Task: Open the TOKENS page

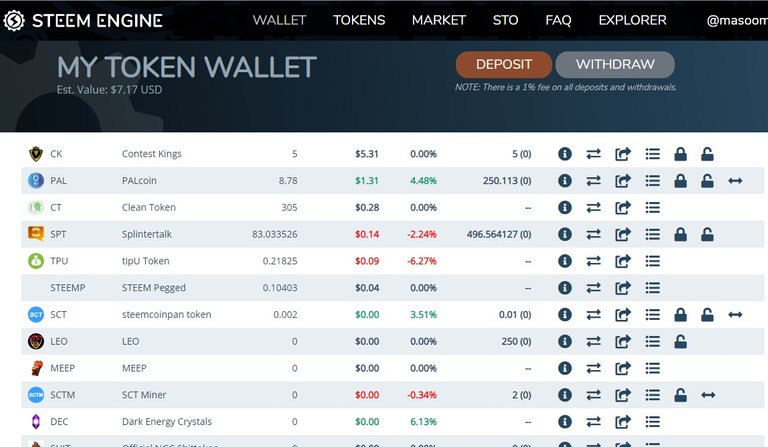Action: tap(359, 20)
